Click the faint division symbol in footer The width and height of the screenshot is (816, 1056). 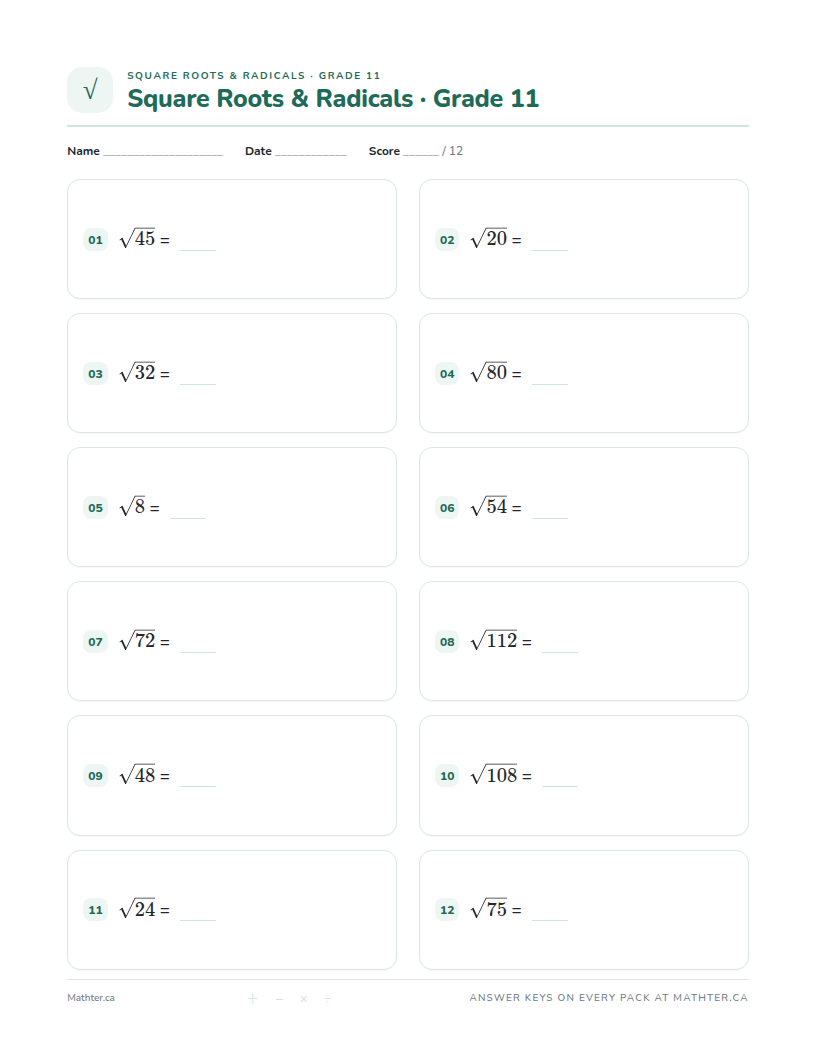click(x=328, y=998)
